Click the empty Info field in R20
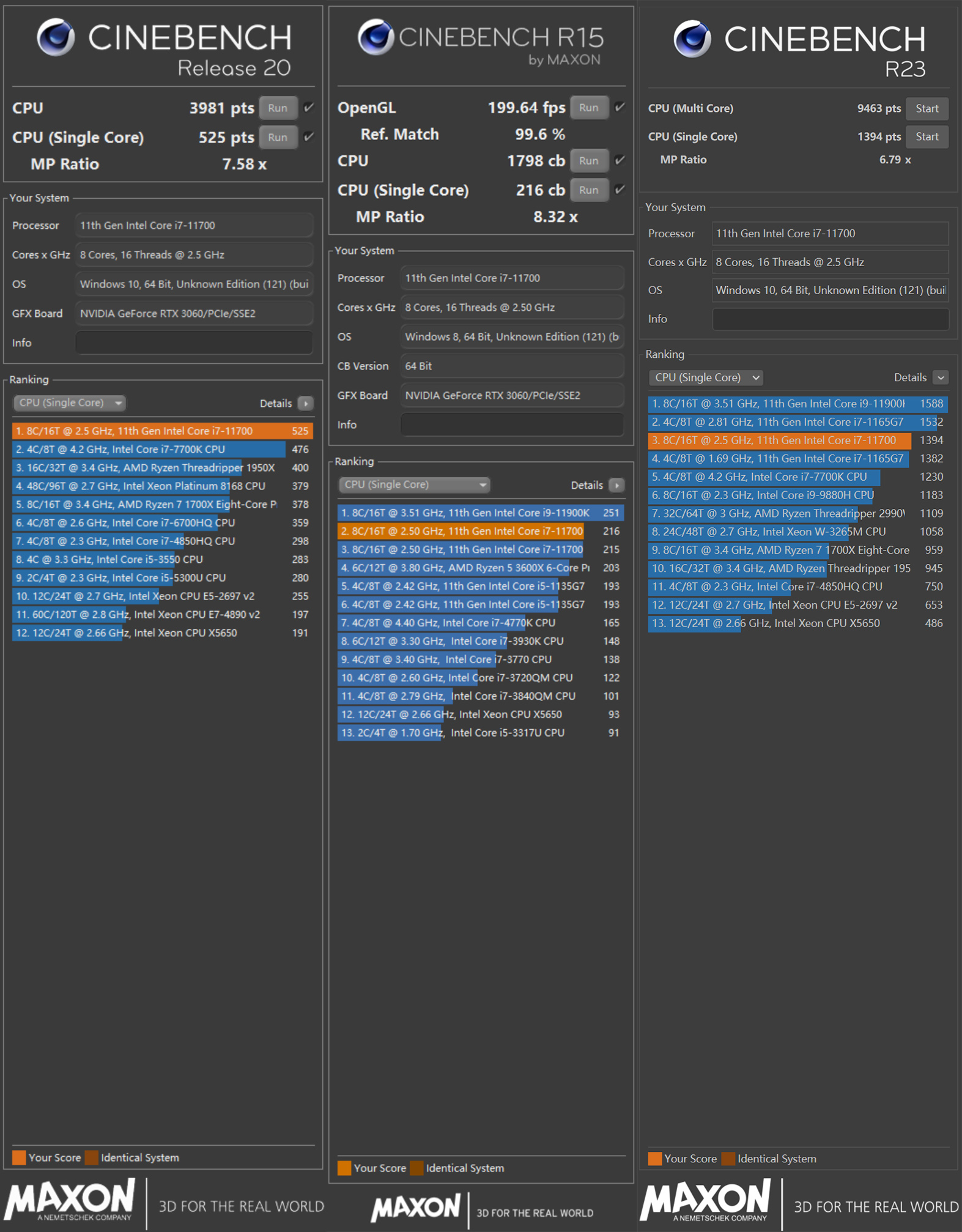The height and width of the screenshot is (1232, 962). coord(194,343)
